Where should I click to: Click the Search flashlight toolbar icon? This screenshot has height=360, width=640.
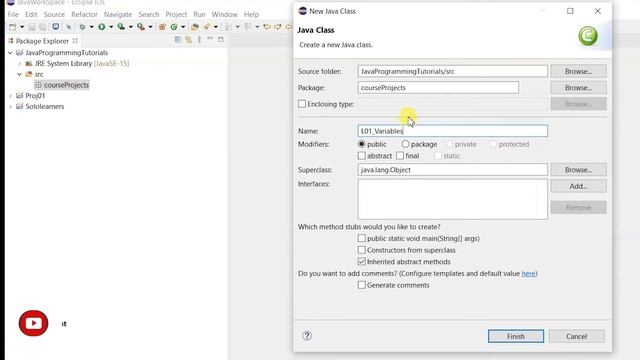pos(207,27)
